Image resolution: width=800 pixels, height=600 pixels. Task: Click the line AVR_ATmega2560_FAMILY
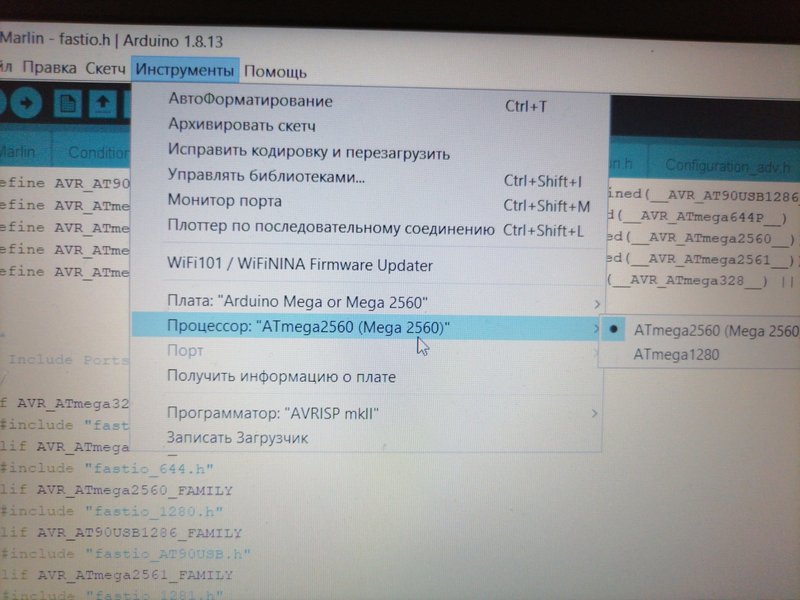coord(135,490)
